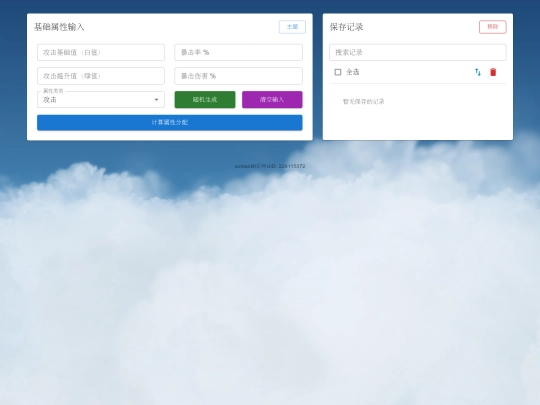The width and height of the screenshot is (540, 405).
Task: Click the red outlined button beside 保存记录
Action: point(492,27)
